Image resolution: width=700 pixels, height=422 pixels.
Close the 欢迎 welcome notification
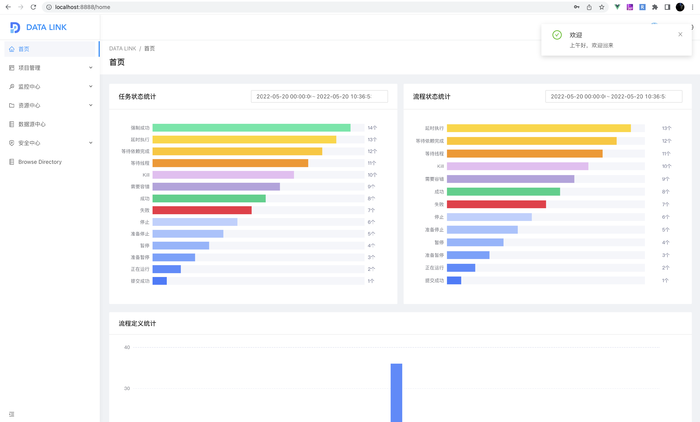680,34
